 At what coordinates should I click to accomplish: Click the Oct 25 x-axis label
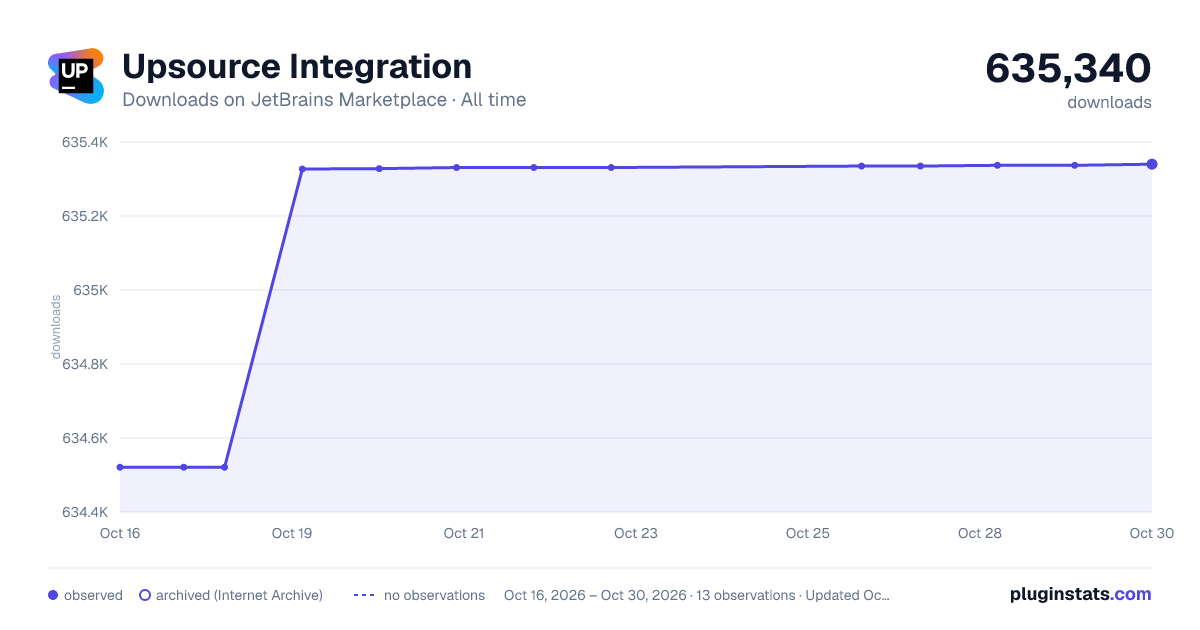point(808,533)
